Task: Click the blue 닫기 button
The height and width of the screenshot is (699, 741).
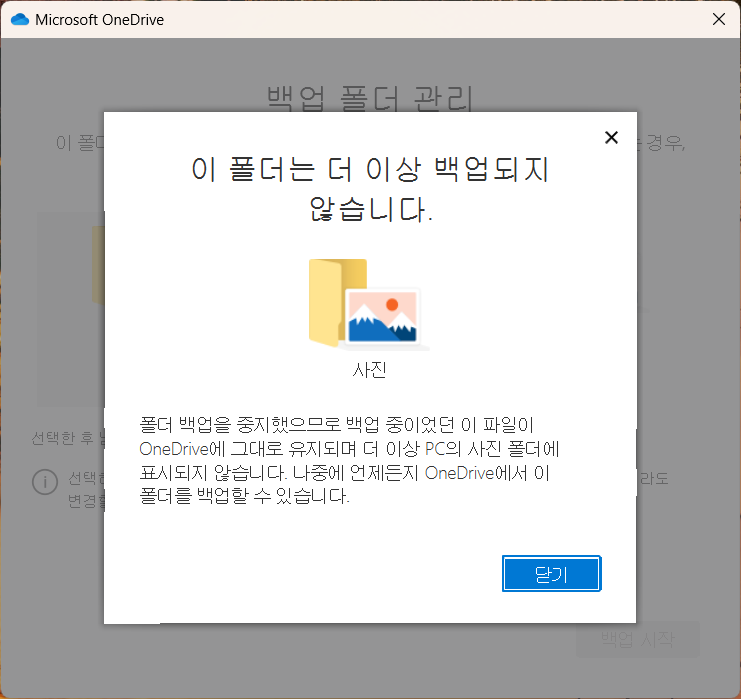Action: pos(551,573)
